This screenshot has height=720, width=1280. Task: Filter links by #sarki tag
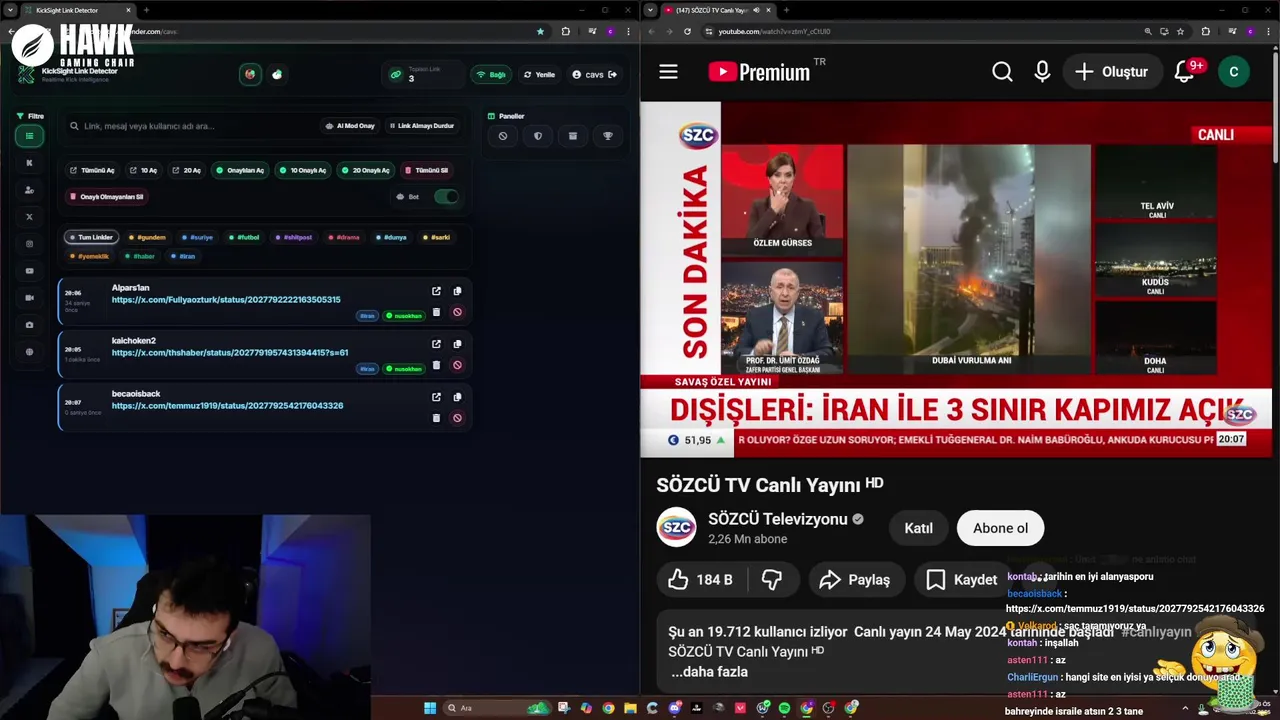pyautogui.click(x=437, y=237)
